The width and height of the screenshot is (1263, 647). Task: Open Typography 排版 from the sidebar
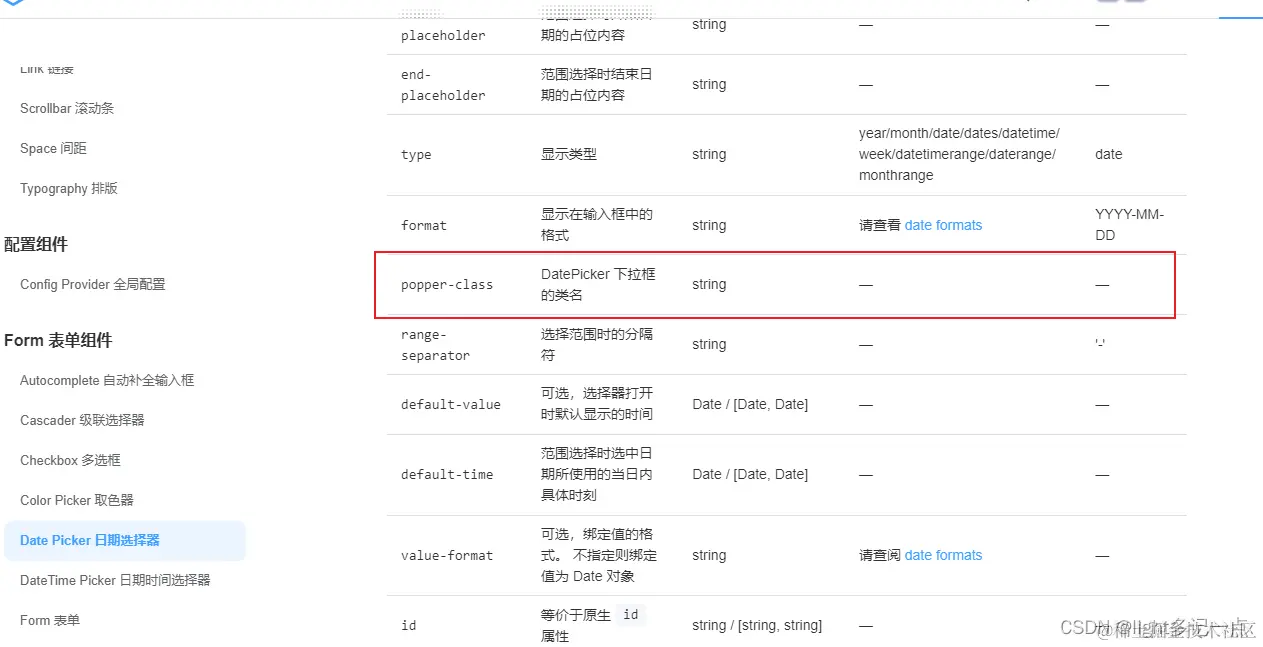point(69,188)
